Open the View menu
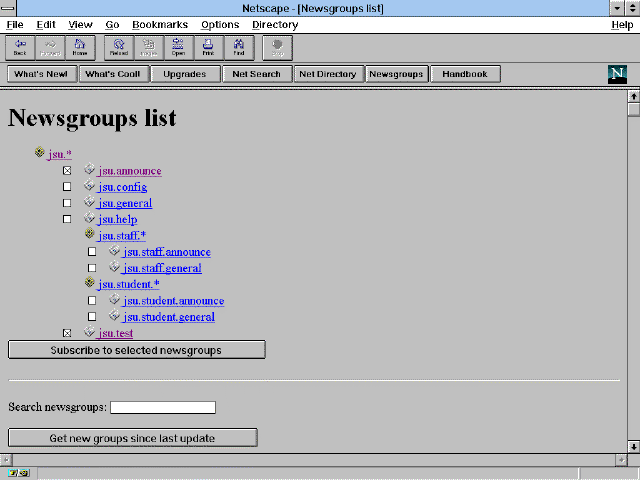Viewport: 640px width, 480px height. click(x=80, y=25)
